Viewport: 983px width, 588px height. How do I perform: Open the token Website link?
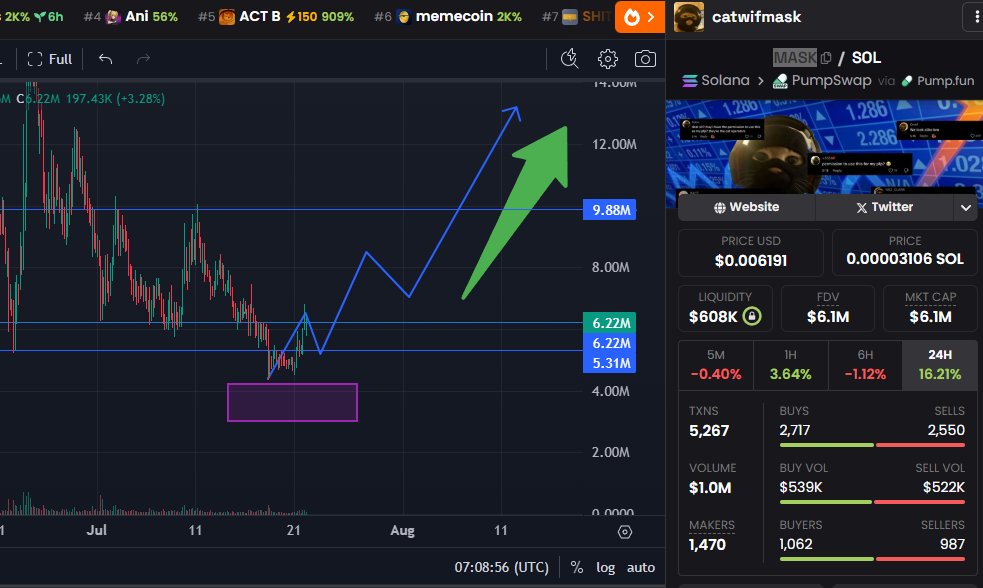tap(746, 207)
